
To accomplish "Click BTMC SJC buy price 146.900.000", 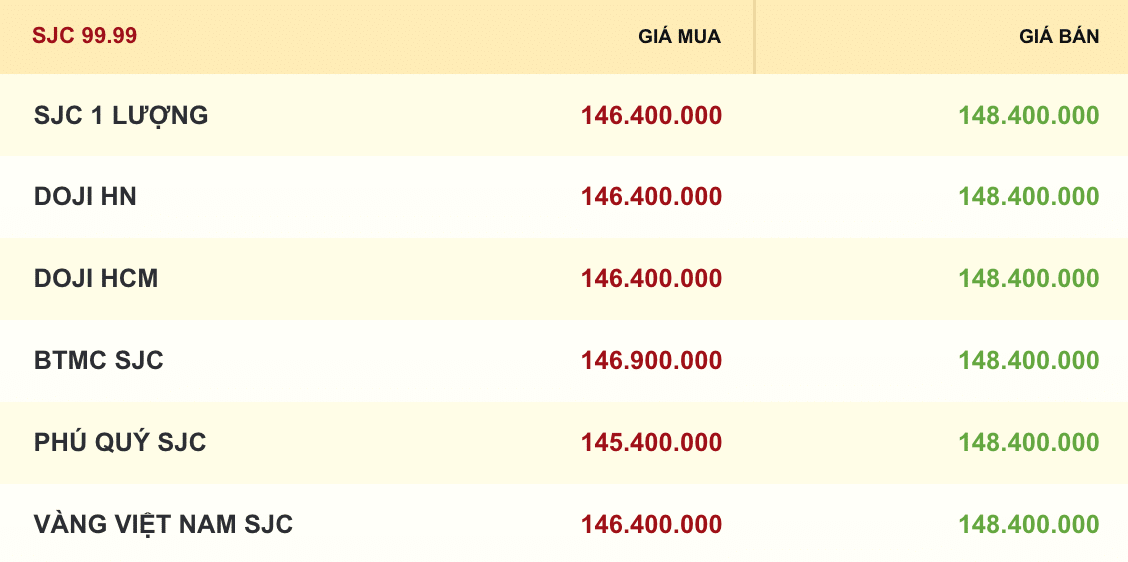I will click(x=651, y=361).
